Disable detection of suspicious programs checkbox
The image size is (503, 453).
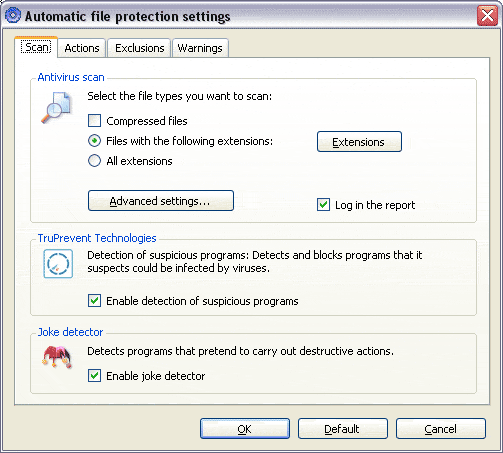[x=94, y=301]
